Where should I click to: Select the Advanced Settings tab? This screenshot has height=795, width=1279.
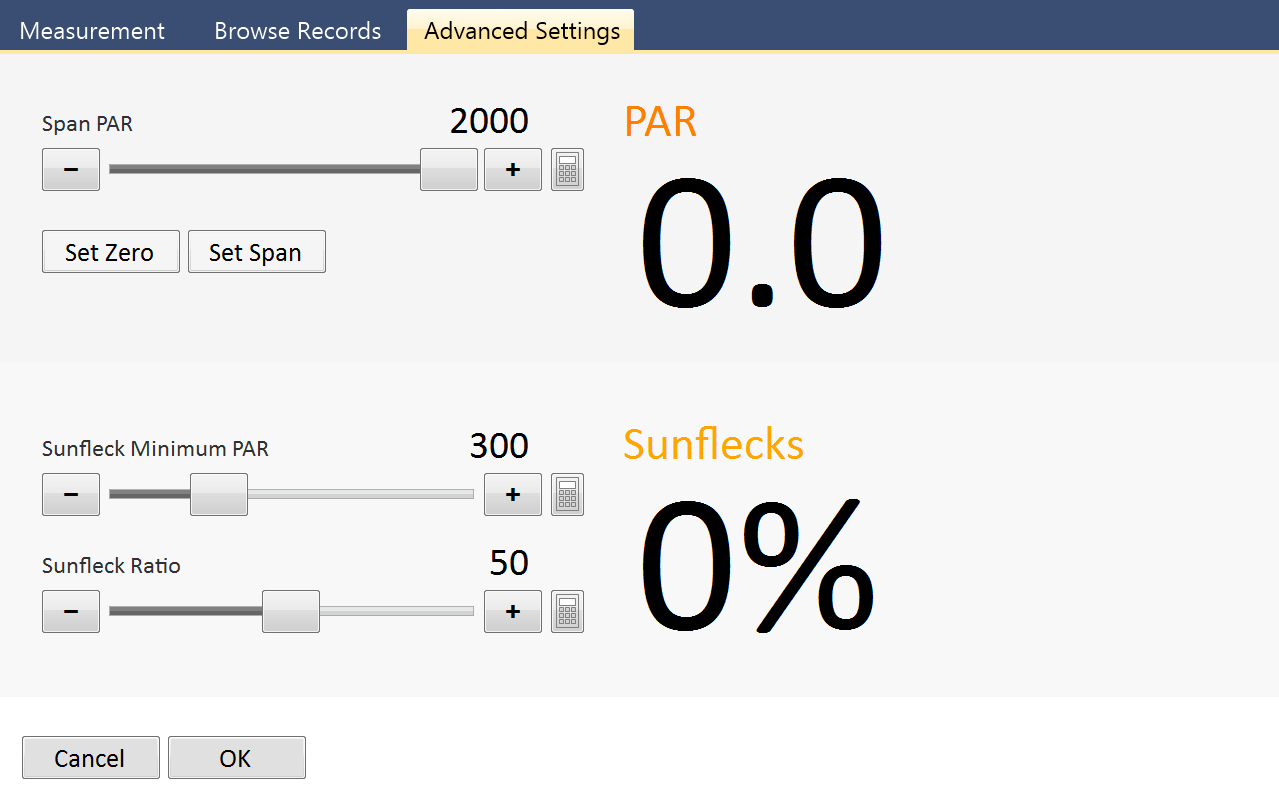(x=522, y=31)
